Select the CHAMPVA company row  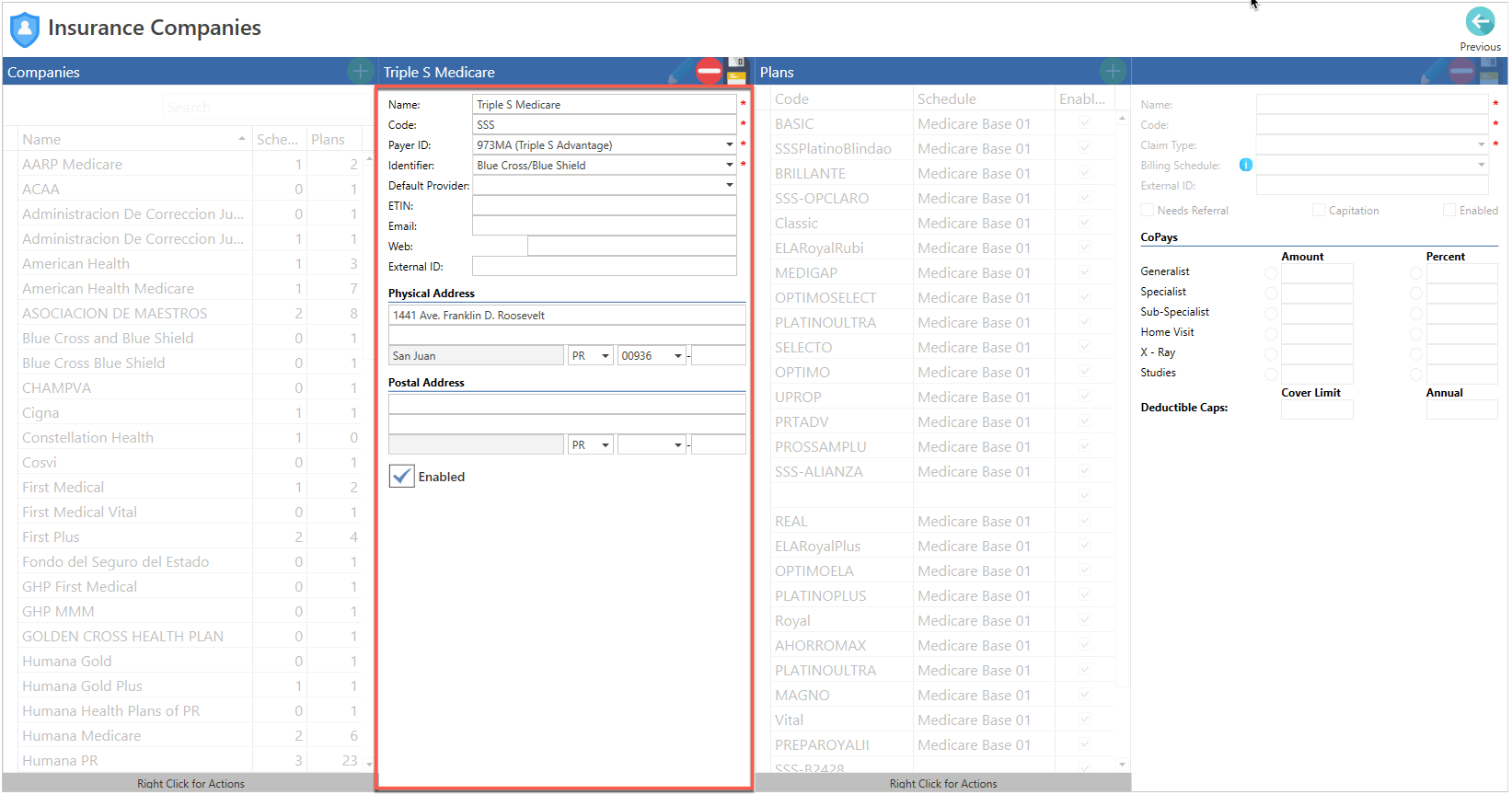point(190,387)
